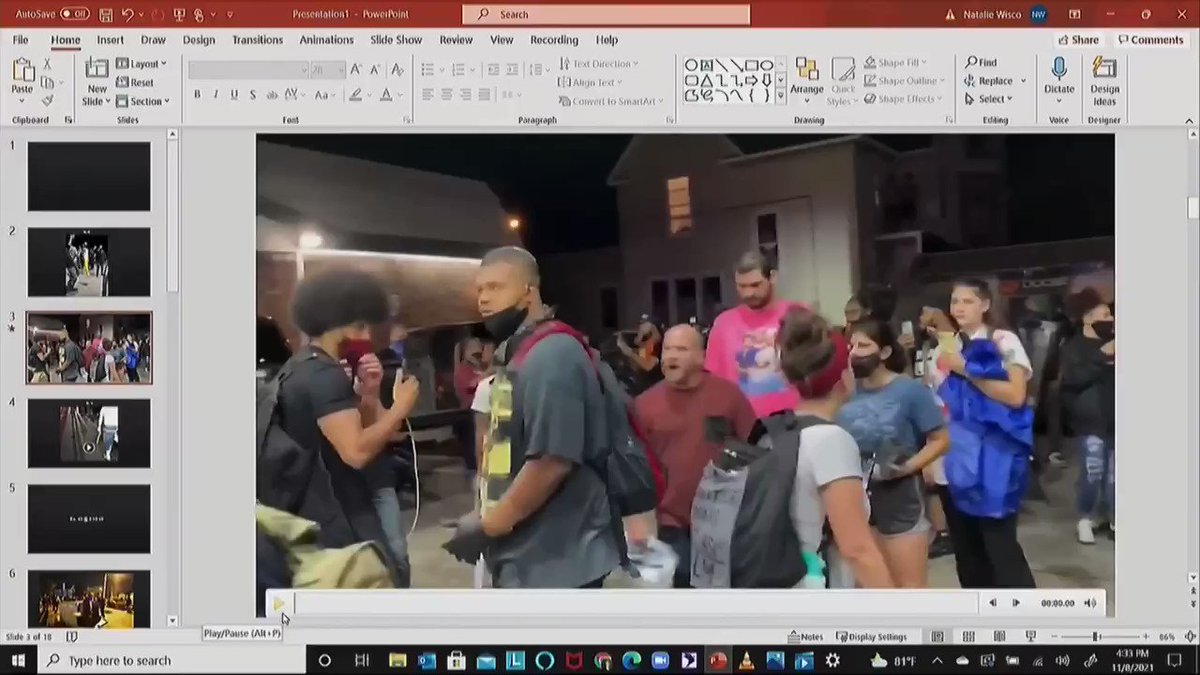
Task: Switch to the Design tab
Action: (199, 40)
